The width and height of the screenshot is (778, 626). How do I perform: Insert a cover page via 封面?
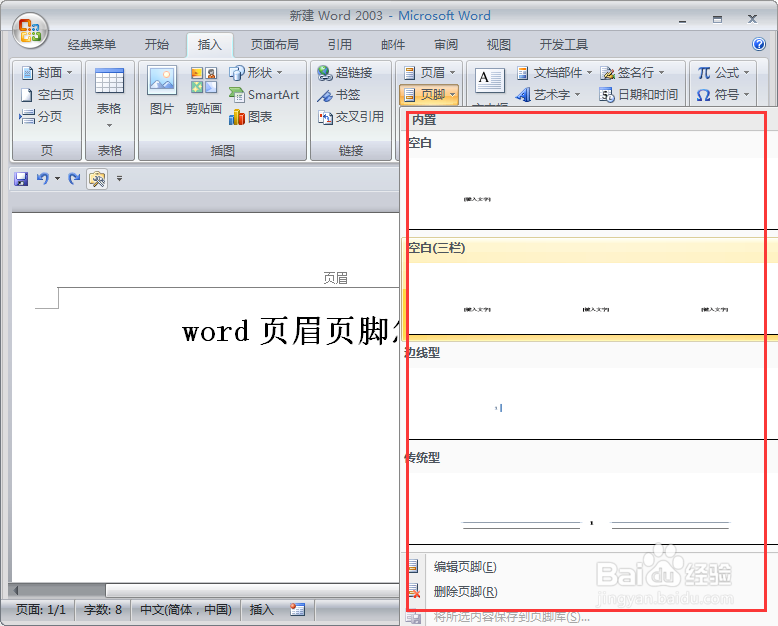pyautogui.click(x=47, y=73)
